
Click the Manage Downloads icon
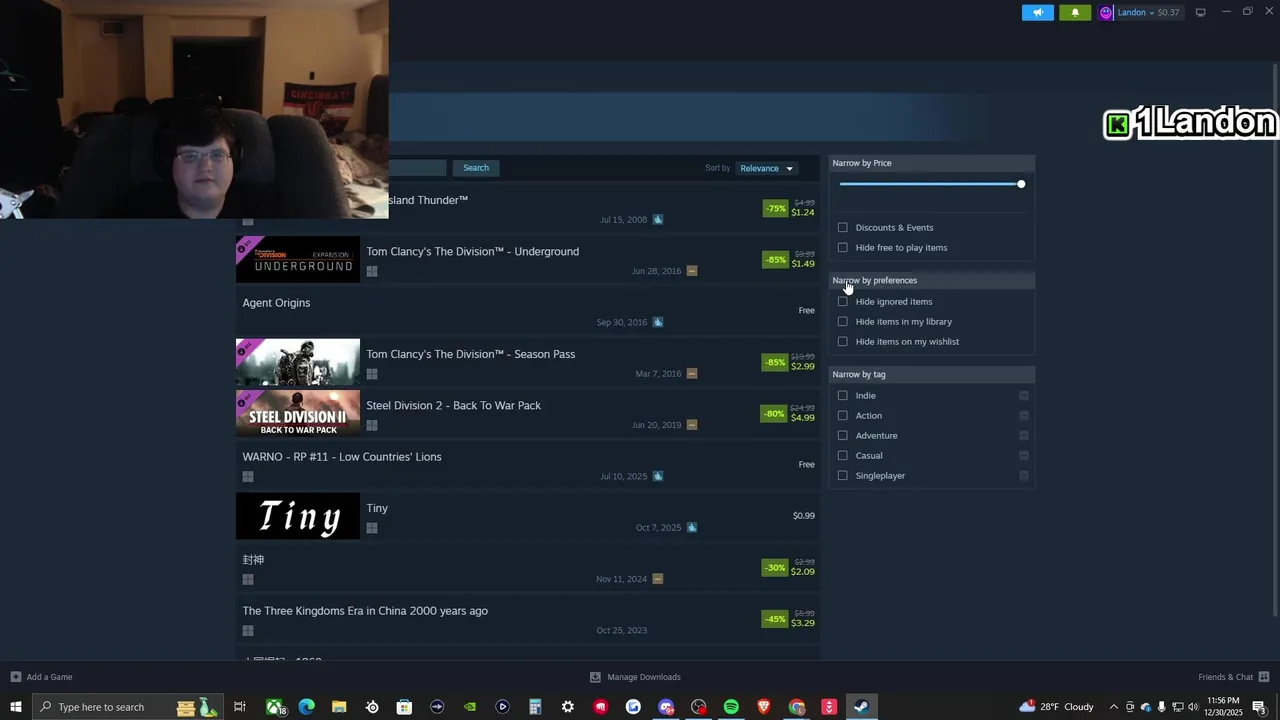point(595,677)
